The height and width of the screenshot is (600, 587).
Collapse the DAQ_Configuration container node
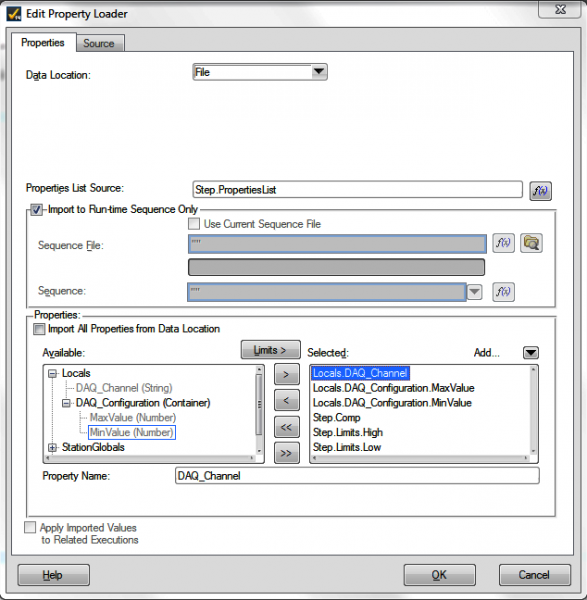pyautogui.click(x=66, y=403)
